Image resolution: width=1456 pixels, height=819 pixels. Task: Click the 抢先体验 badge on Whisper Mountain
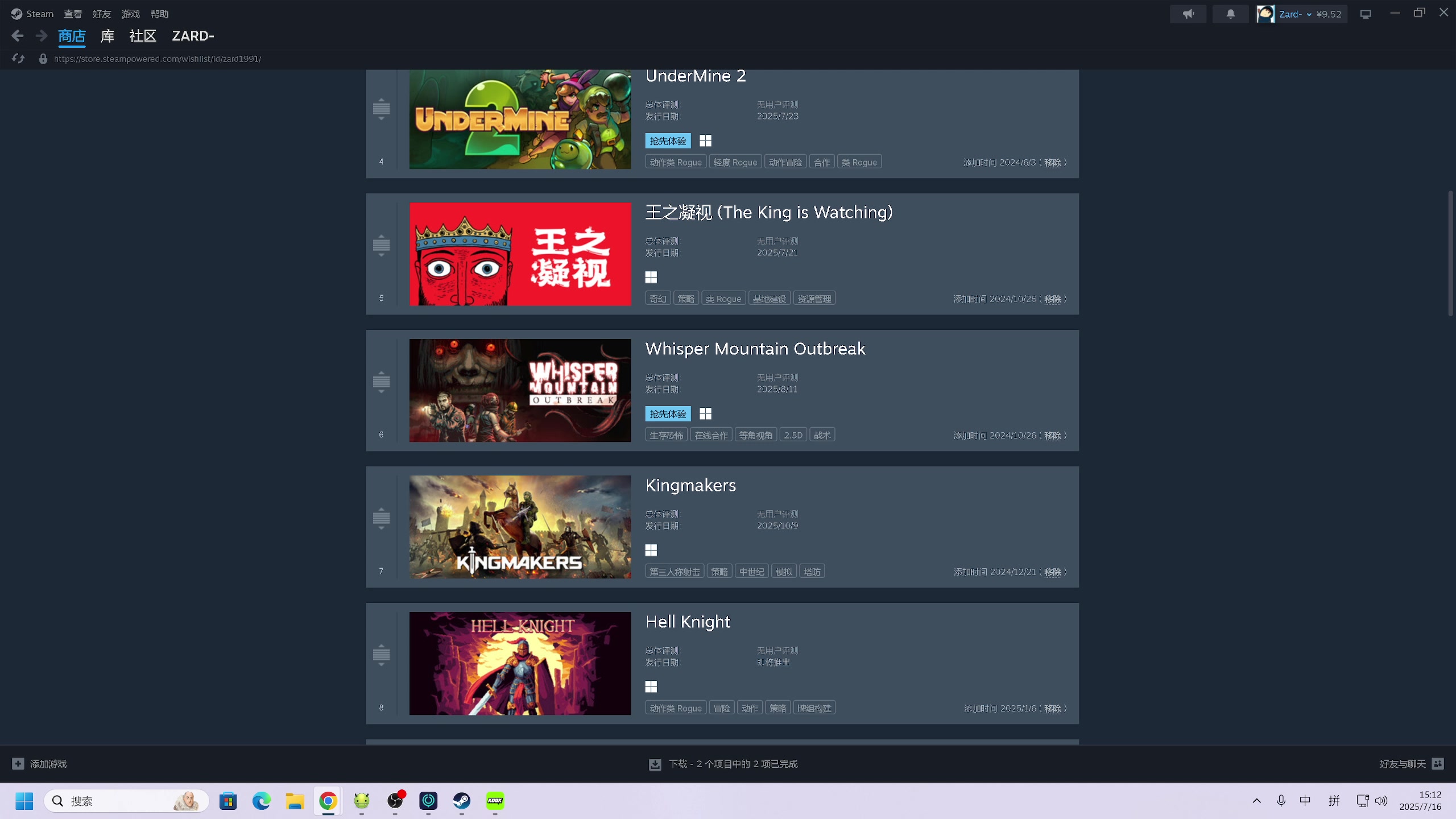pos(668,414)
